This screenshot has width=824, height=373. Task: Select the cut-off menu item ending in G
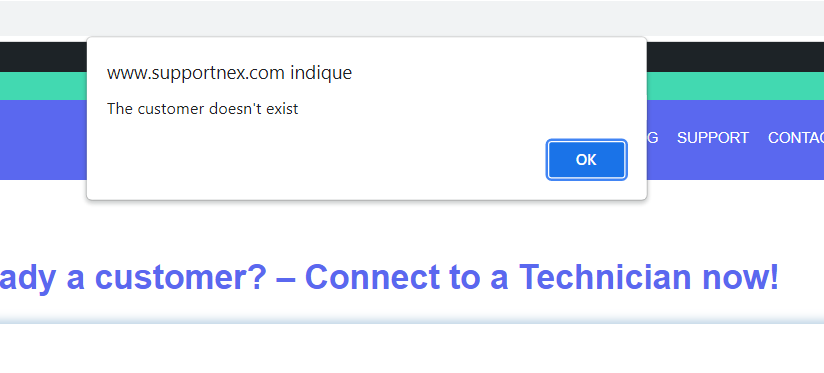pos(652,138)
